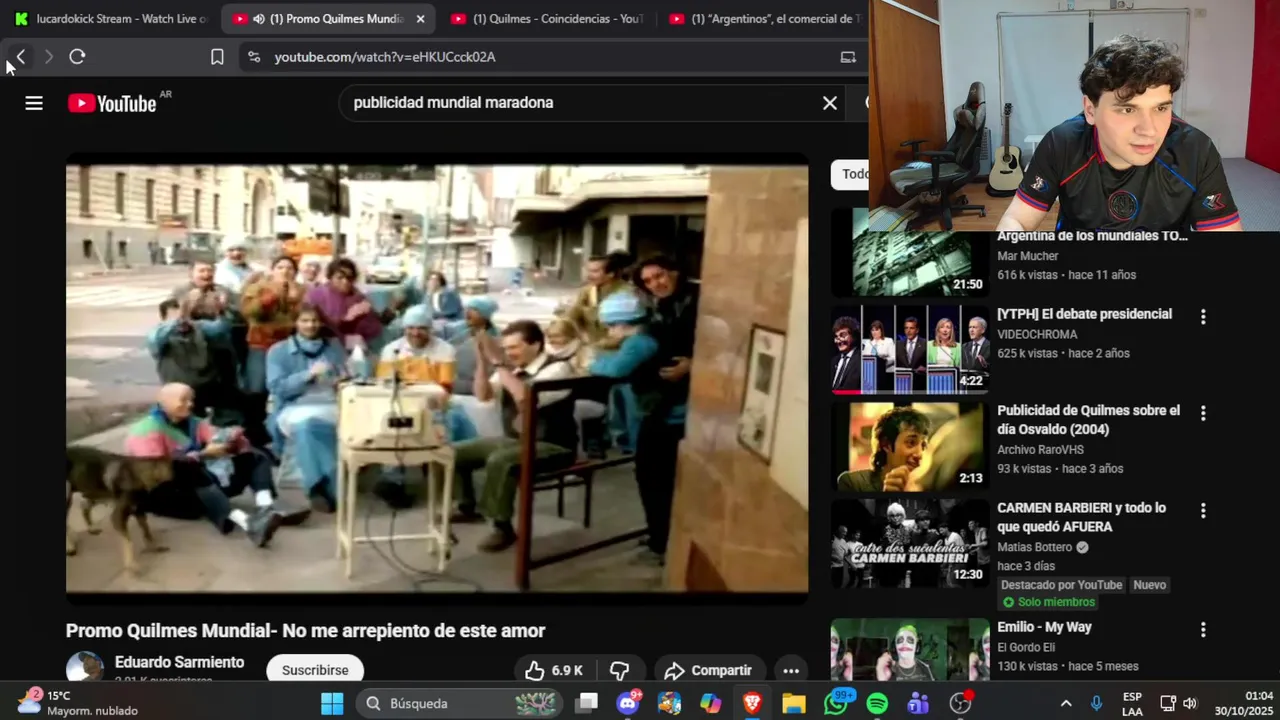
Task: Open WhatsApp from the taskbar
Action: 836,703
